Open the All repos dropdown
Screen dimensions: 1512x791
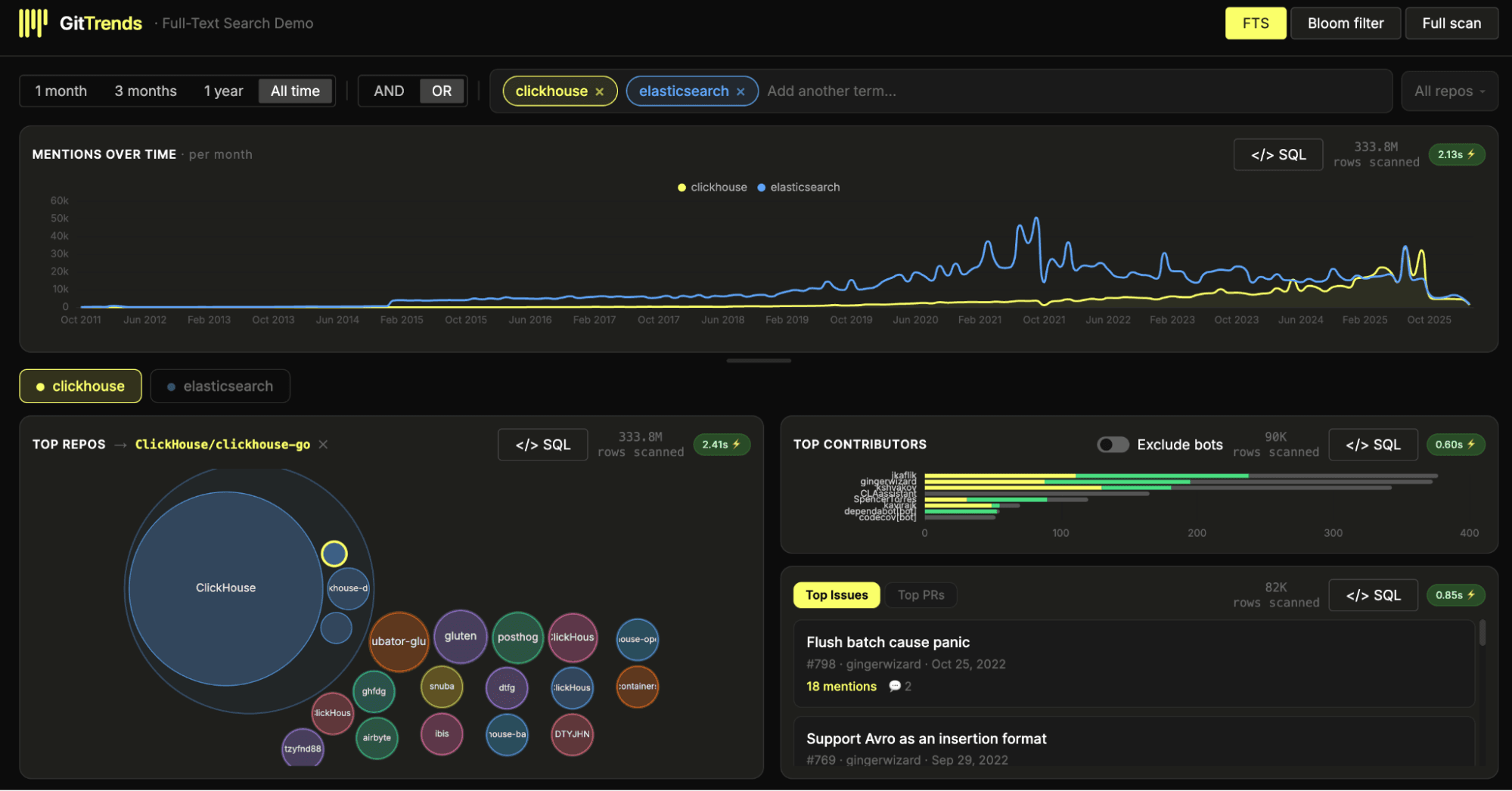click(1448, 92)
